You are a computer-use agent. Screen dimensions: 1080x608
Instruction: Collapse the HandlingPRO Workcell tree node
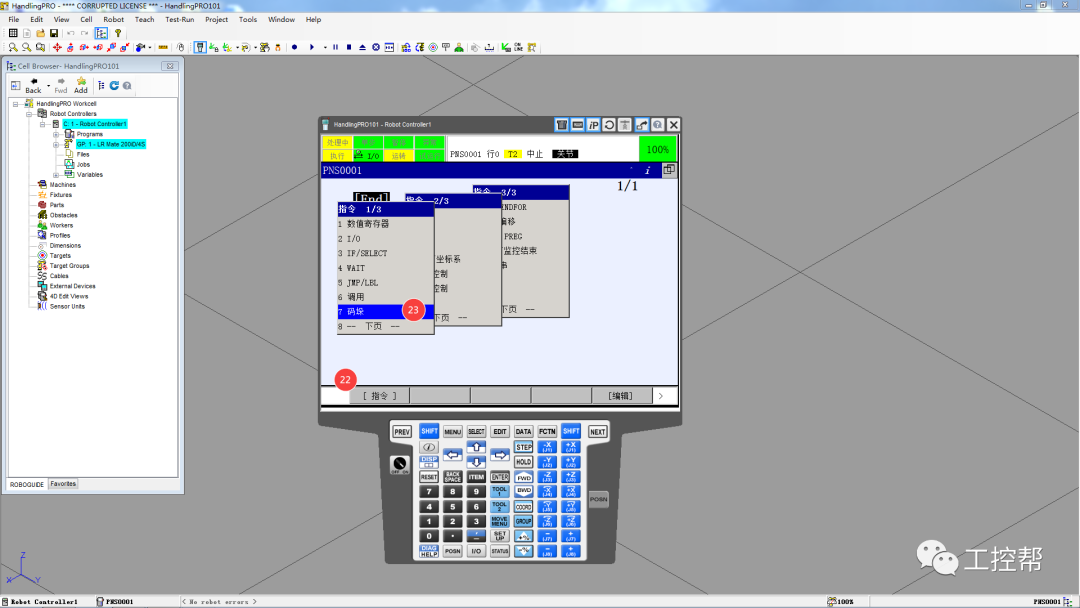(16, 104)
